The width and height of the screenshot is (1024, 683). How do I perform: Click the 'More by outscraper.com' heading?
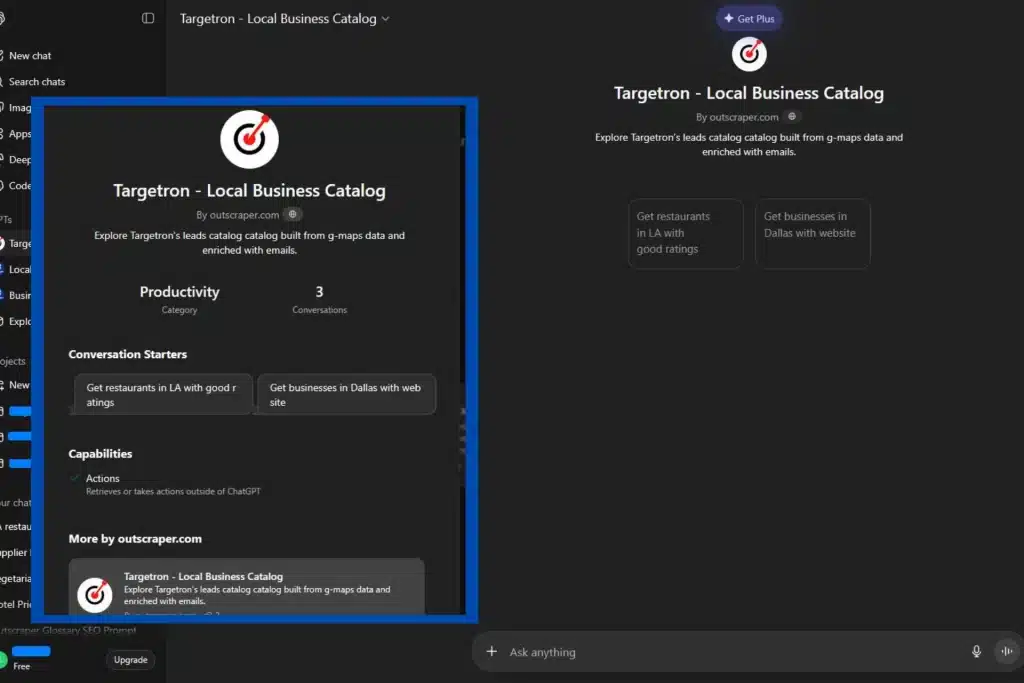(135, 539)
